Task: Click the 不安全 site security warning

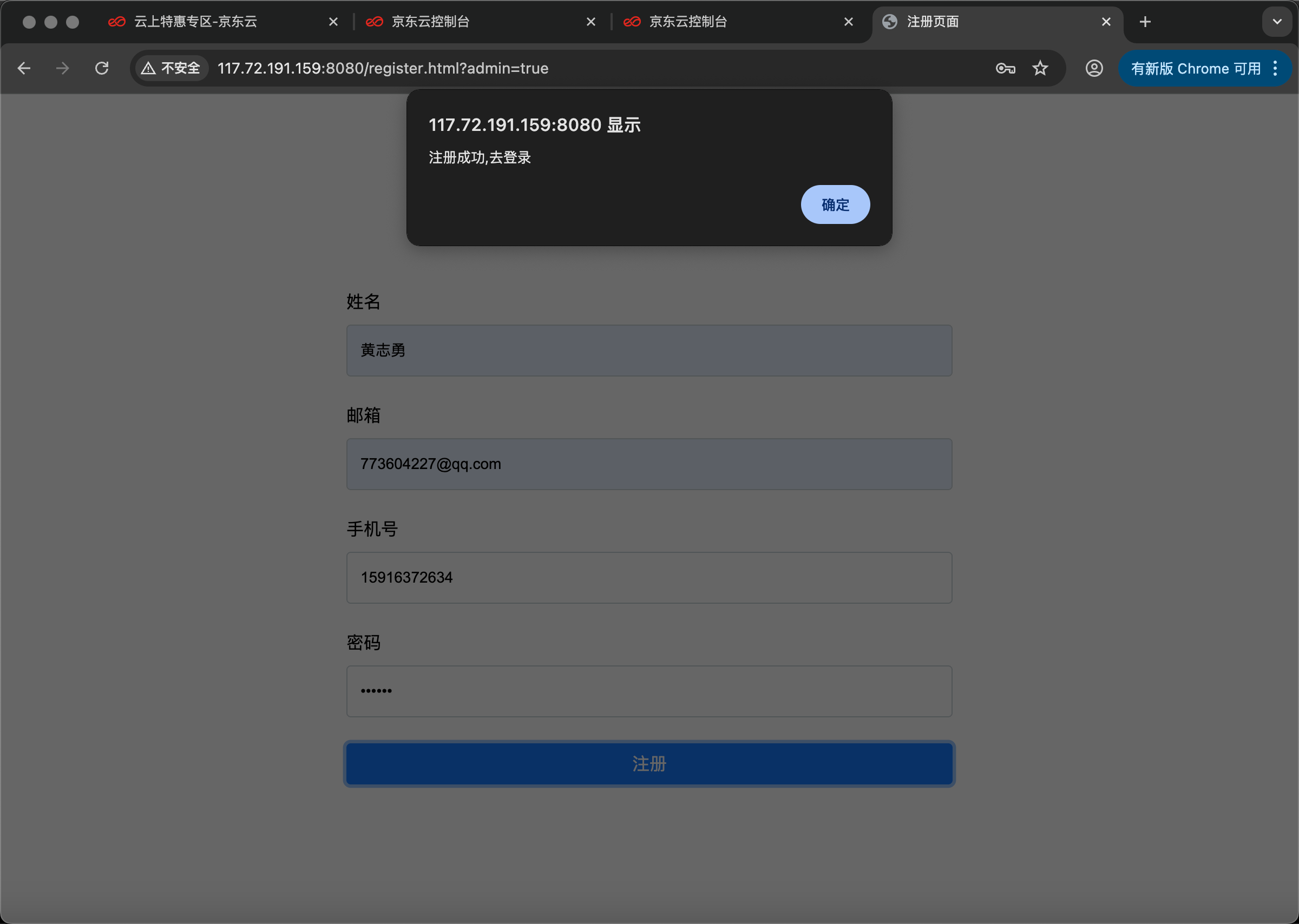Action: coord(172,68)
